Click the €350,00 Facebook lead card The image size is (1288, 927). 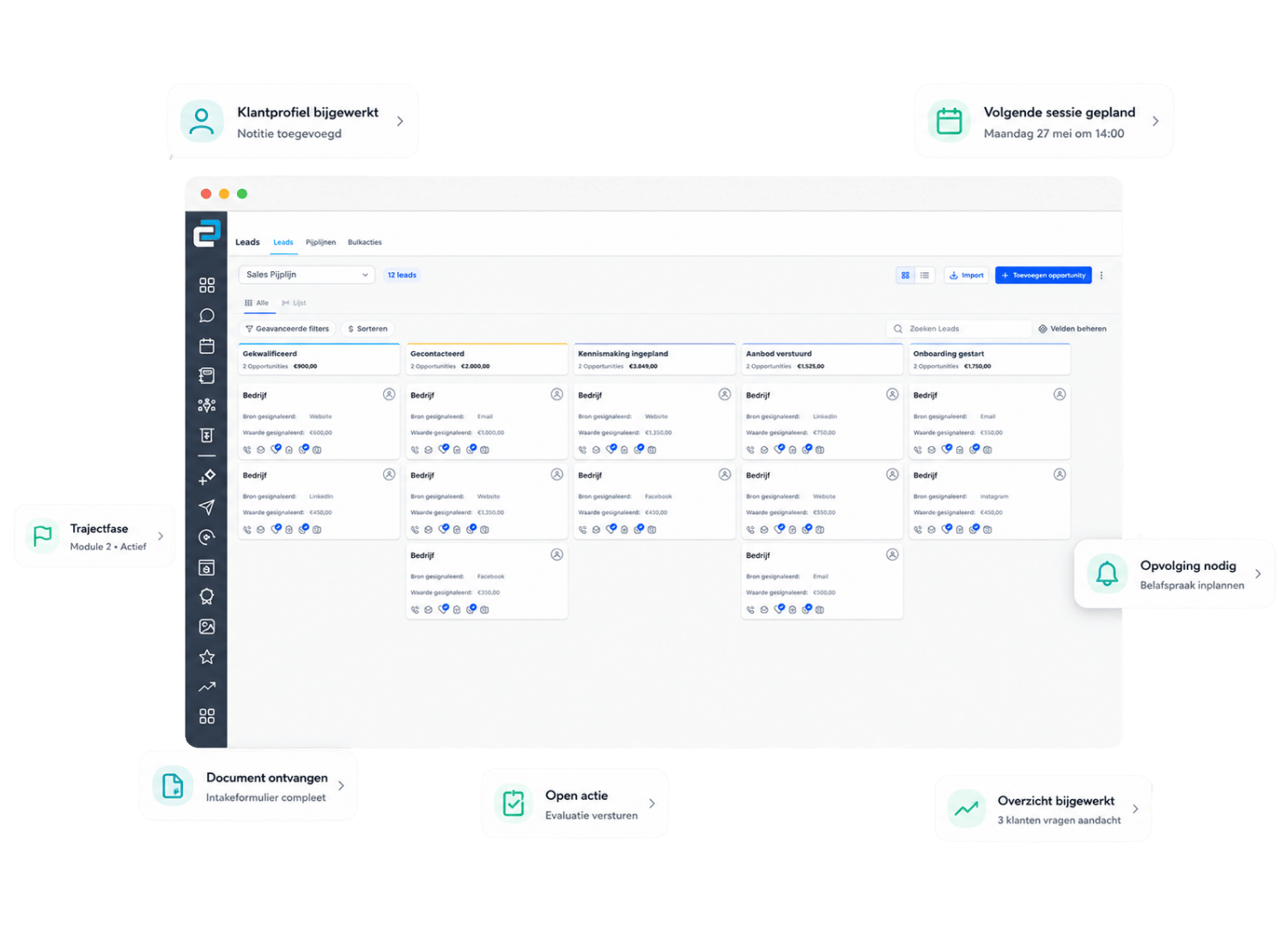pos(486,581)
